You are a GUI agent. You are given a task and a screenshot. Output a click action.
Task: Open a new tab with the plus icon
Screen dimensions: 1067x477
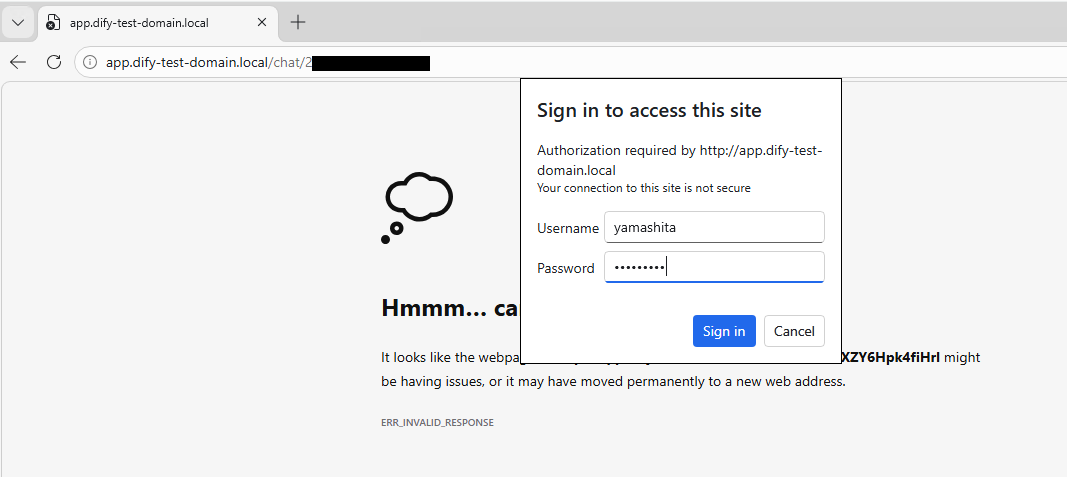[x=297, y=22]
